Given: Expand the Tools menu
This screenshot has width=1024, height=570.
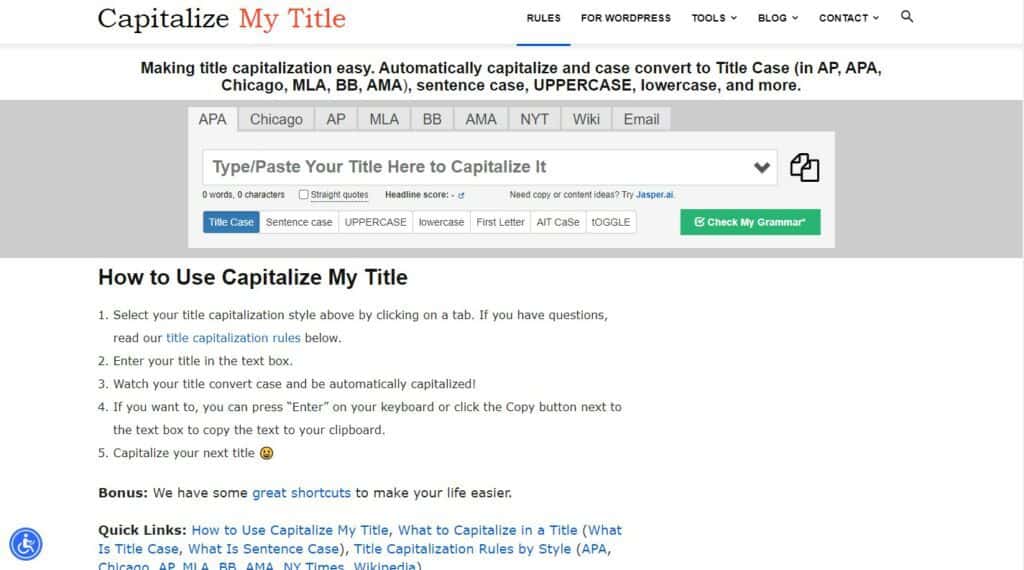Looking at the screenshot, I should pyautogui.click(x=714, y=18).
